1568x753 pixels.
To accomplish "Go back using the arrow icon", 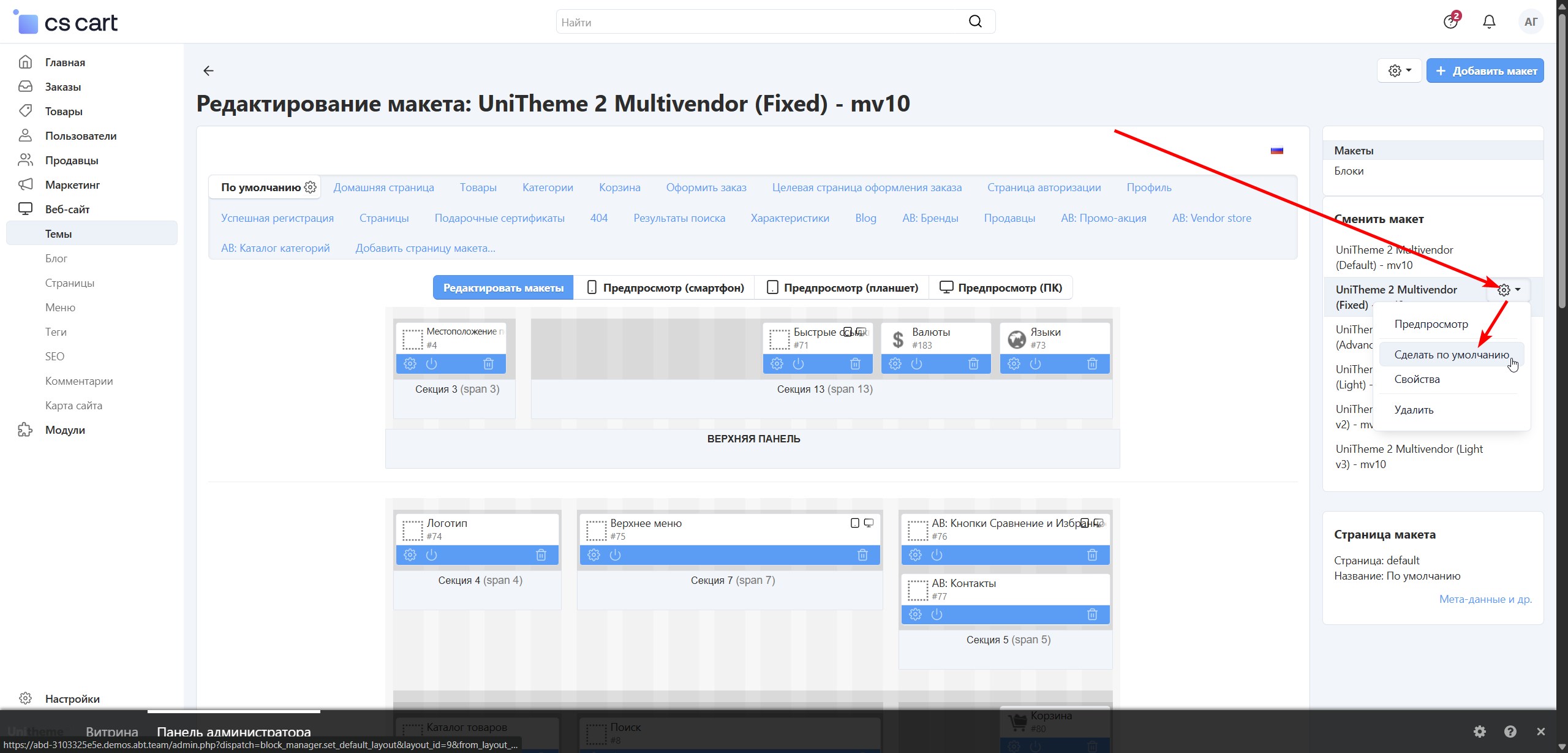I will pyautogui.click(x=208, y=71).
